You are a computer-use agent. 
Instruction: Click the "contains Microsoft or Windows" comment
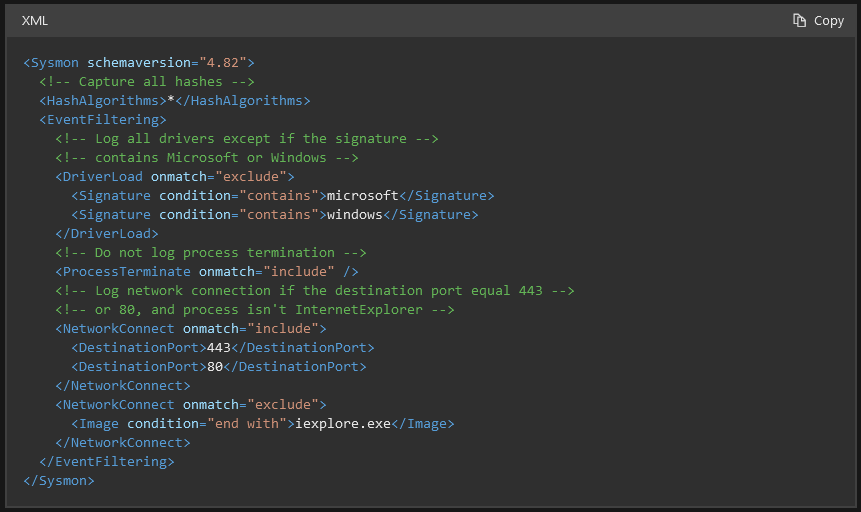pos(207,158)
